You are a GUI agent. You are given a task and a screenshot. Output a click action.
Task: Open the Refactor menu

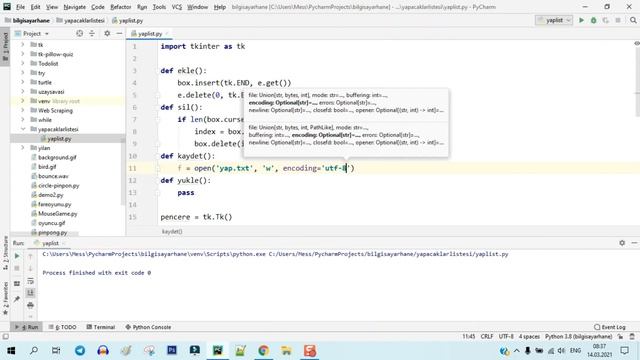click(x=121, y=7)
